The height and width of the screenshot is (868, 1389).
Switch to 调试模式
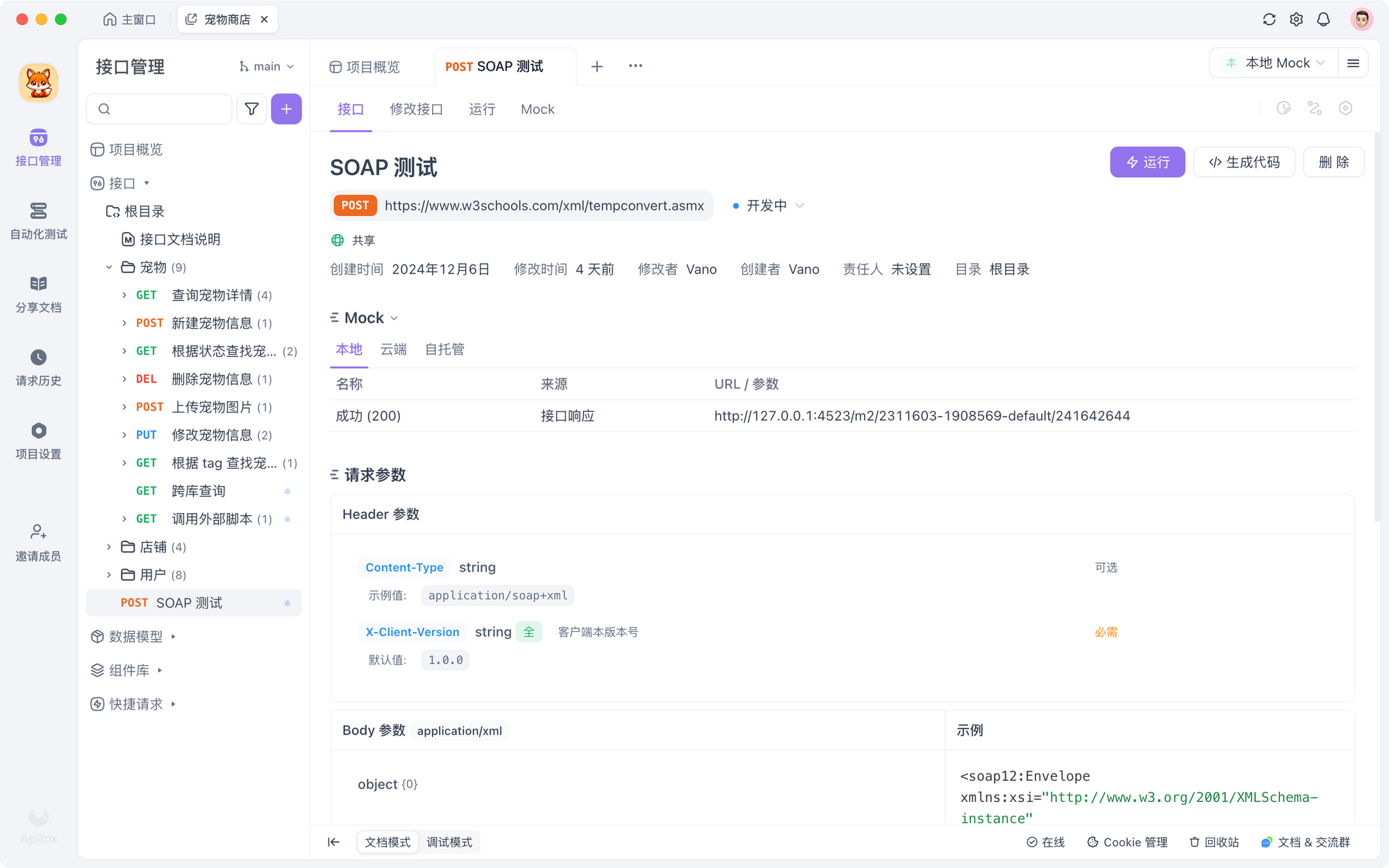coord(449,842)
